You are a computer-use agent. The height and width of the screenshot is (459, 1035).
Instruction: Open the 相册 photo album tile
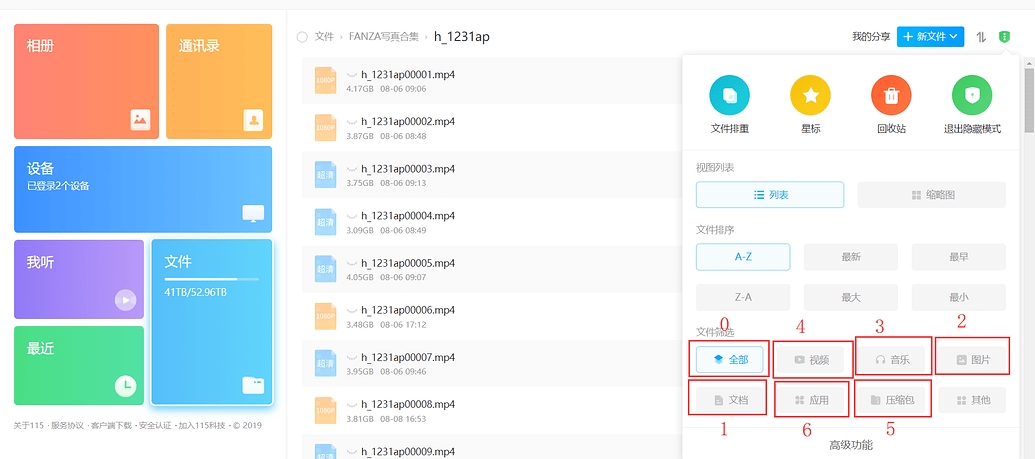tap(86, 81)
